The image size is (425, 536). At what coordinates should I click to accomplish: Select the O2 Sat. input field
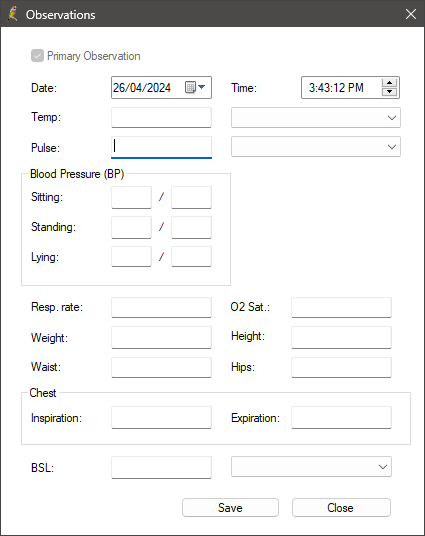tap(341, 307)
